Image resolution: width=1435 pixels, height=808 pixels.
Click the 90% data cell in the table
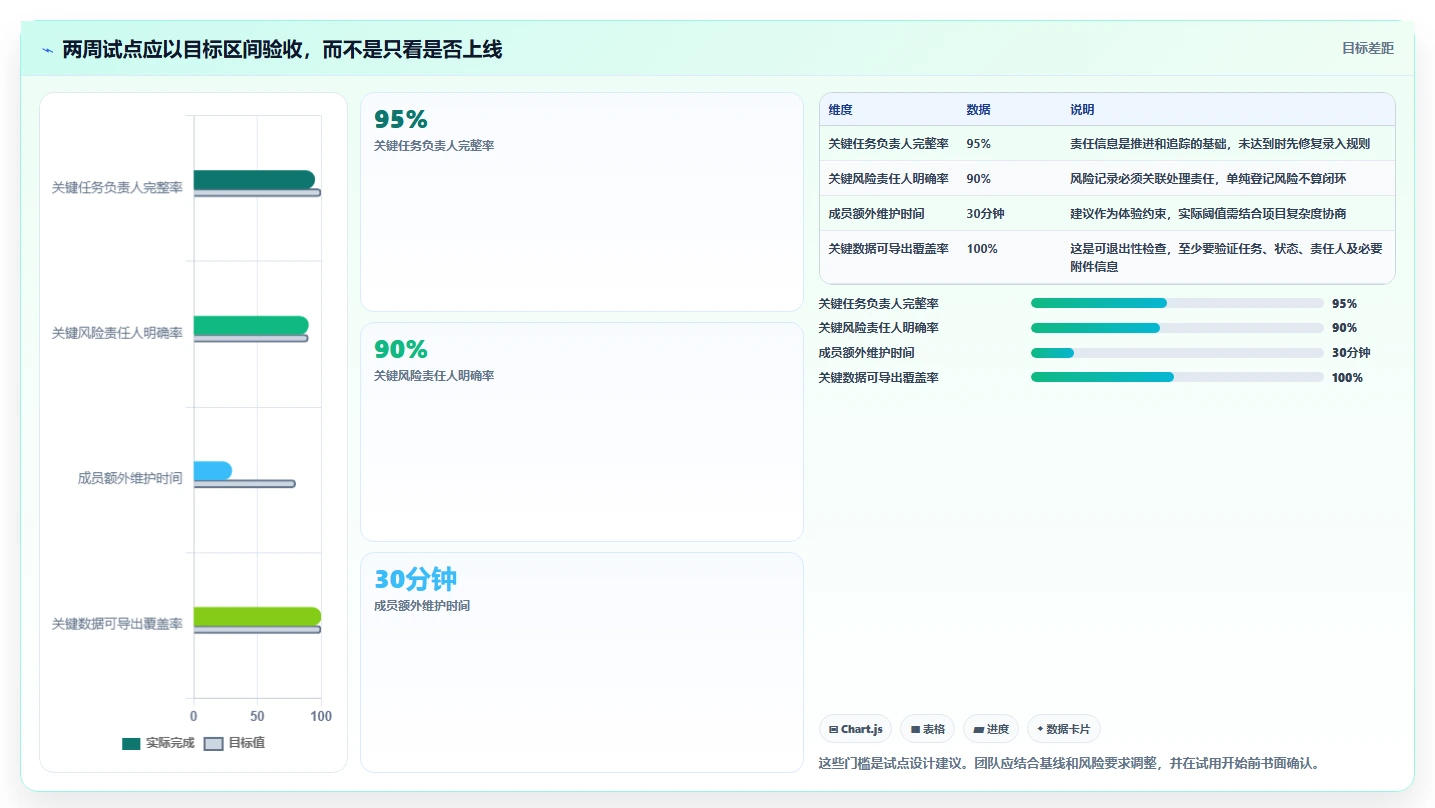click(x=978, y=179)
